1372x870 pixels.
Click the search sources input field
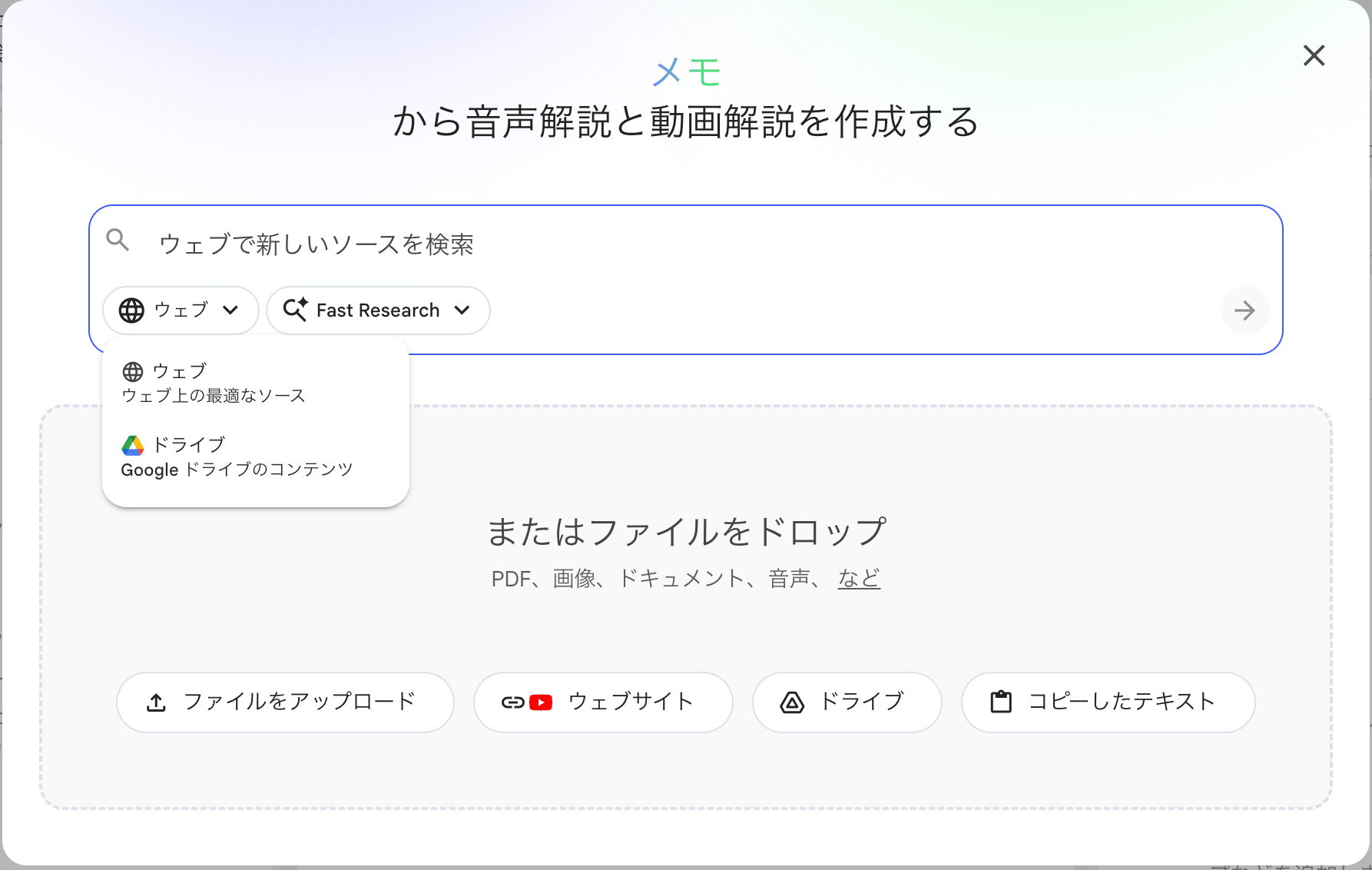click(538, 244)
